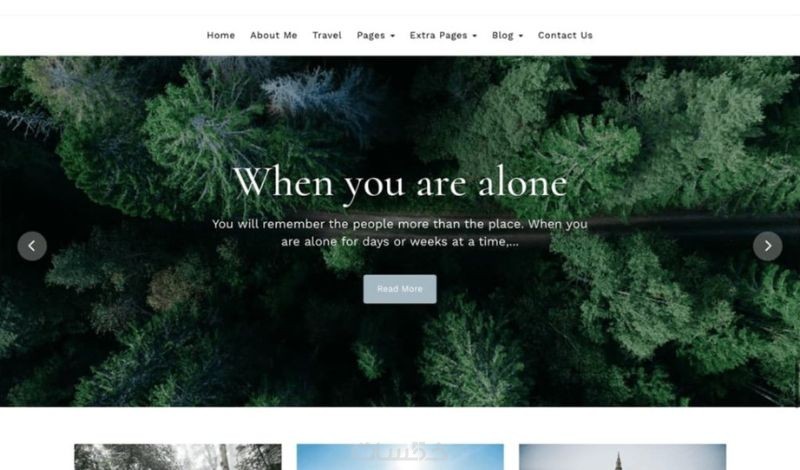Click the Extra Pages menu label

pos(438,35)
